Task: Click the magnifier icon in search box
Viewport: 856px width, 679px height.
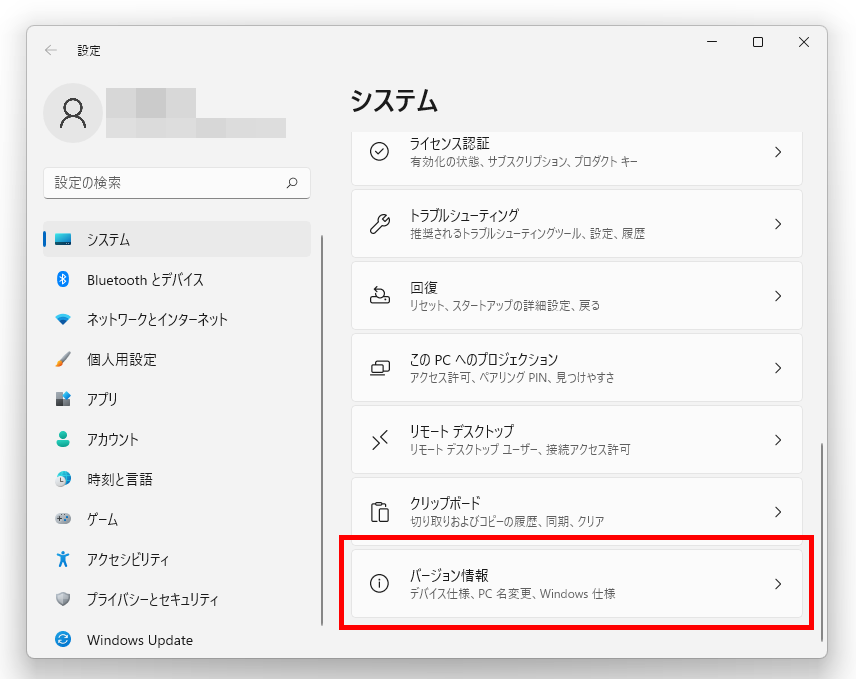Action: click(292, 182)
